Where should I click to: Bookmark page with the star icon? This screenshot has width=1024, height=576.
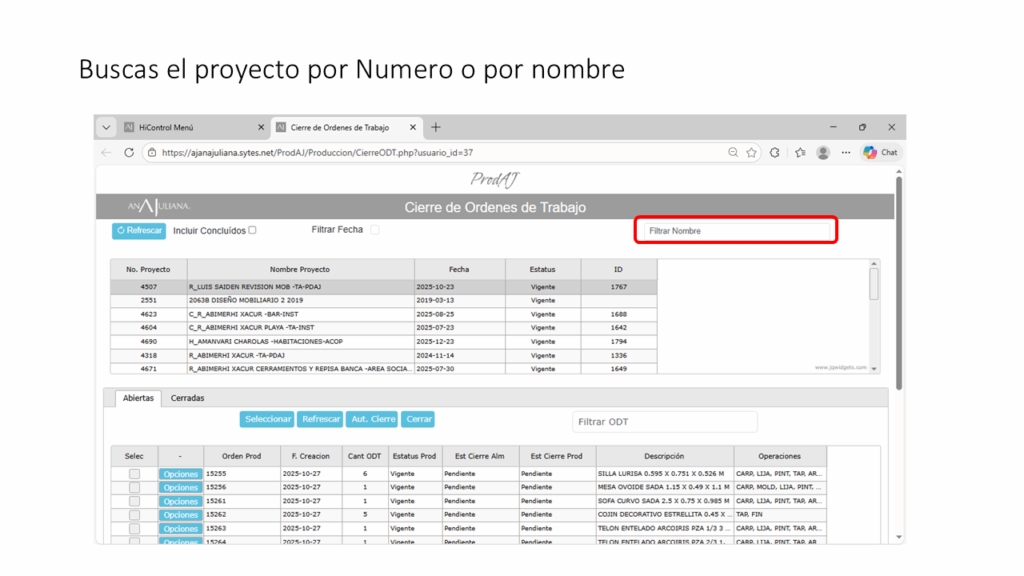tap(751, 153)
